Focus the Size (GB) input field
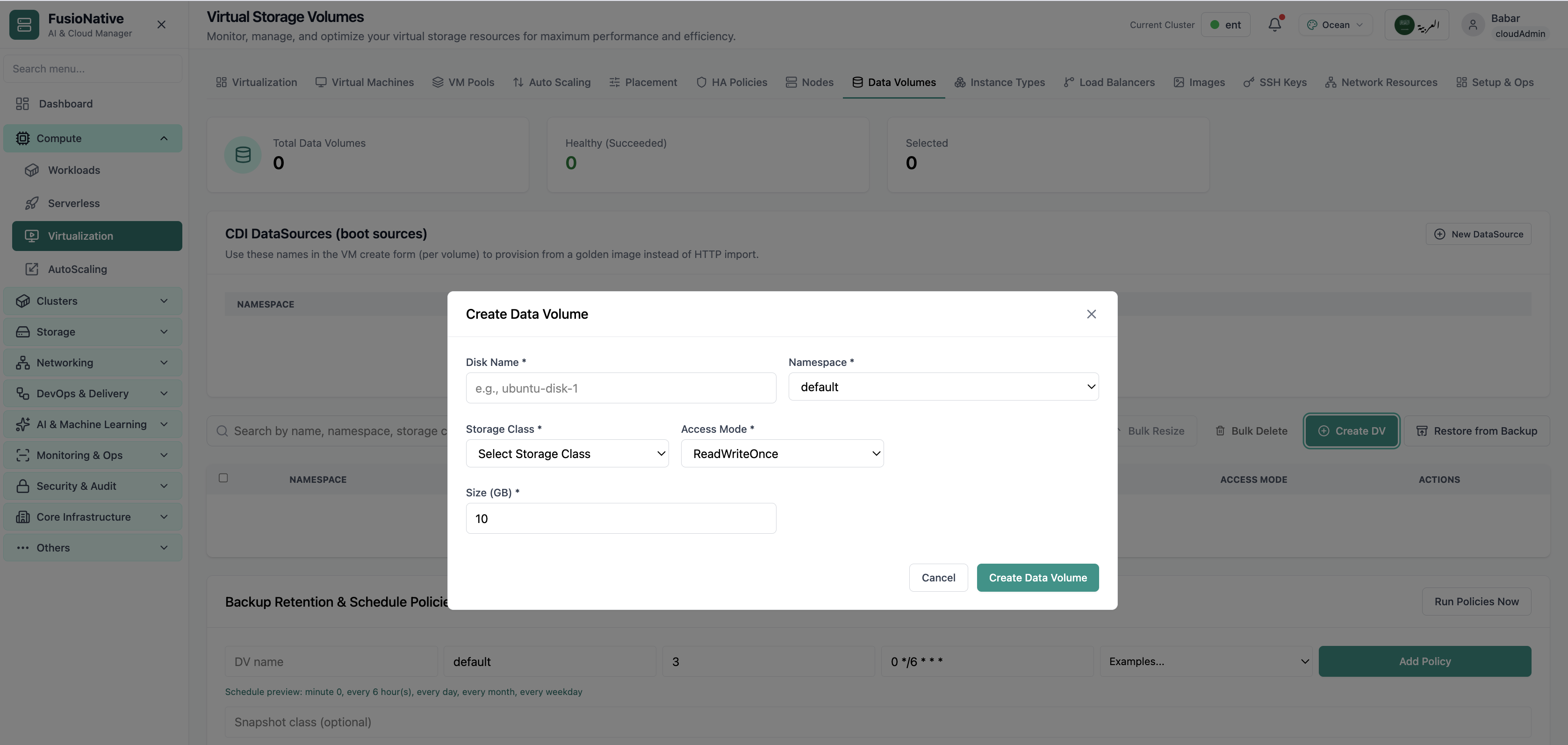1568x745 pixels. (621, 518)
